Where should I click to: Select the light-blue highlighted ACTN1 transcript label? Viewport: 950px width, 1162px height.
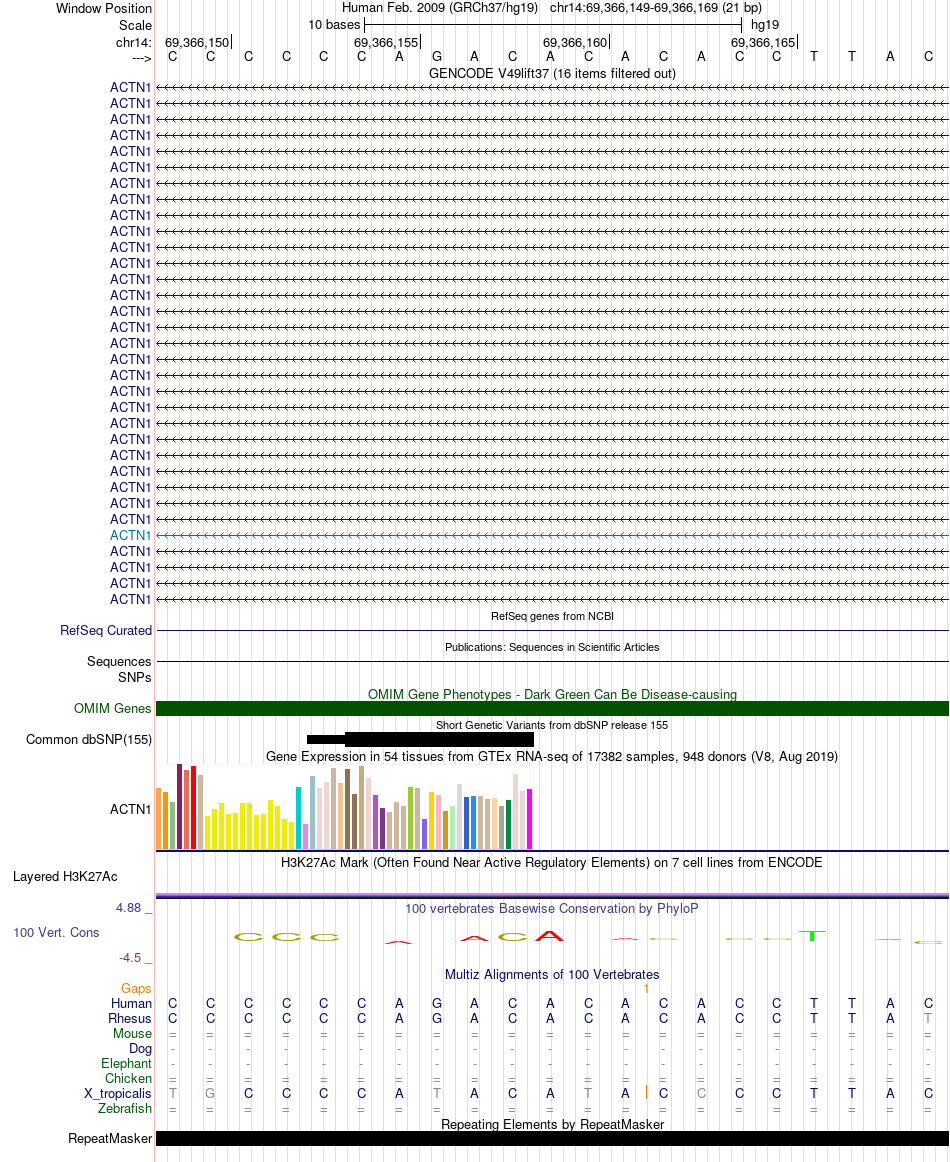[x=130, y=535]
